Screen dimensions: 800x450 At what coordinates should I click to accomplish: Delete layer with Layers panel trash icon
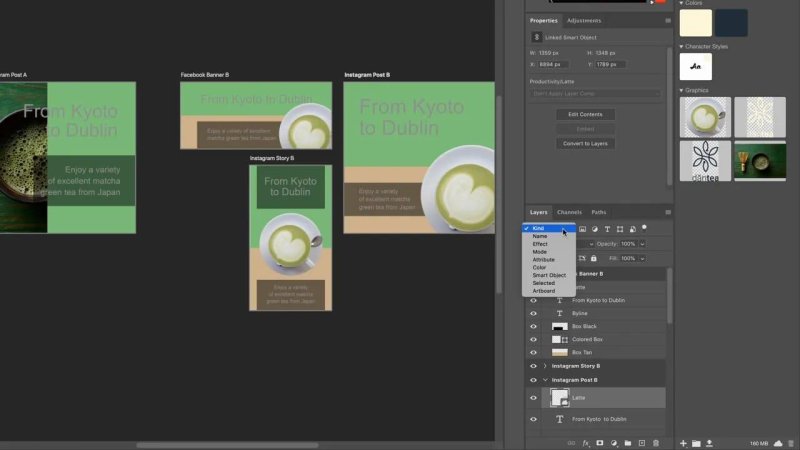[x=656, y=443]
